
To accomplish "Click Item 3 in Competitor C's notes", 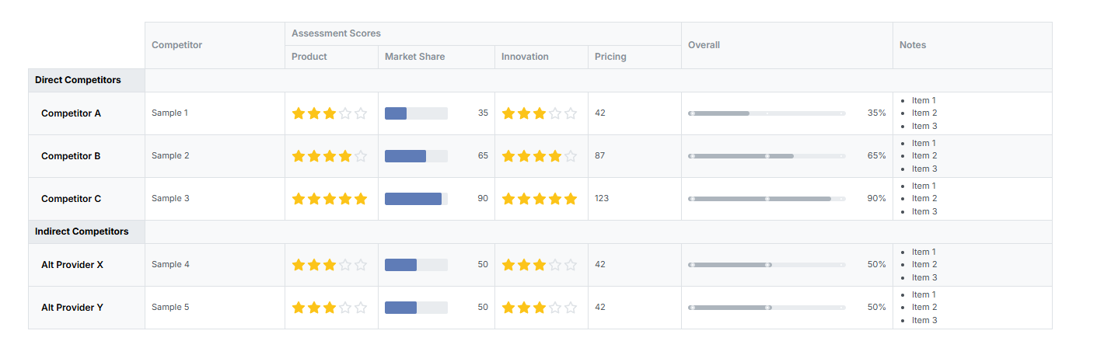I will (924, 211).
